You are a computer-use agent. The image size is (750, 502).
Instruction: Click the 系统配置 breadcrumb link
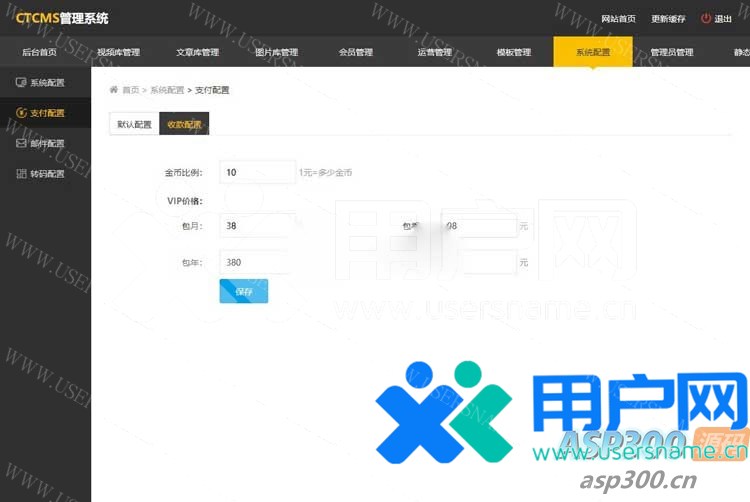pyautogui.click(x=167, y=90)
